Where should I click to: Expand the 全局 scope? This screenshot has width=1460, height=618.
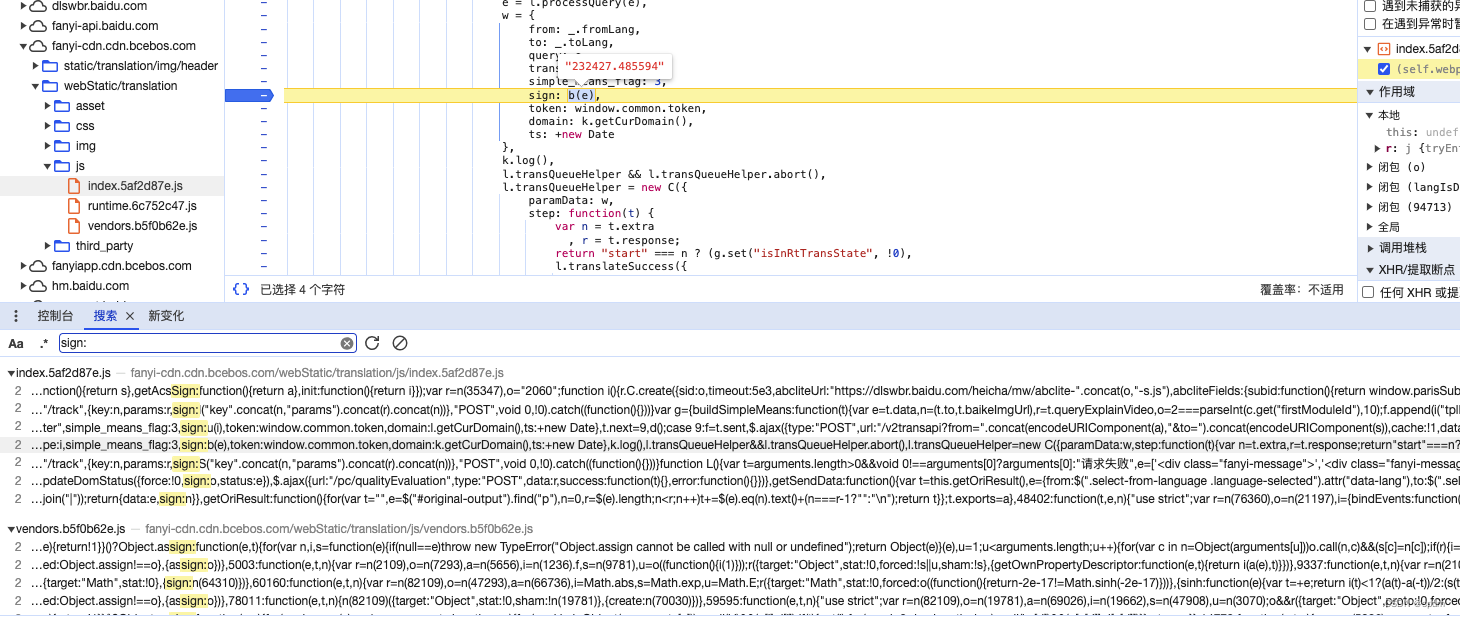click(x=1371, y=227)
